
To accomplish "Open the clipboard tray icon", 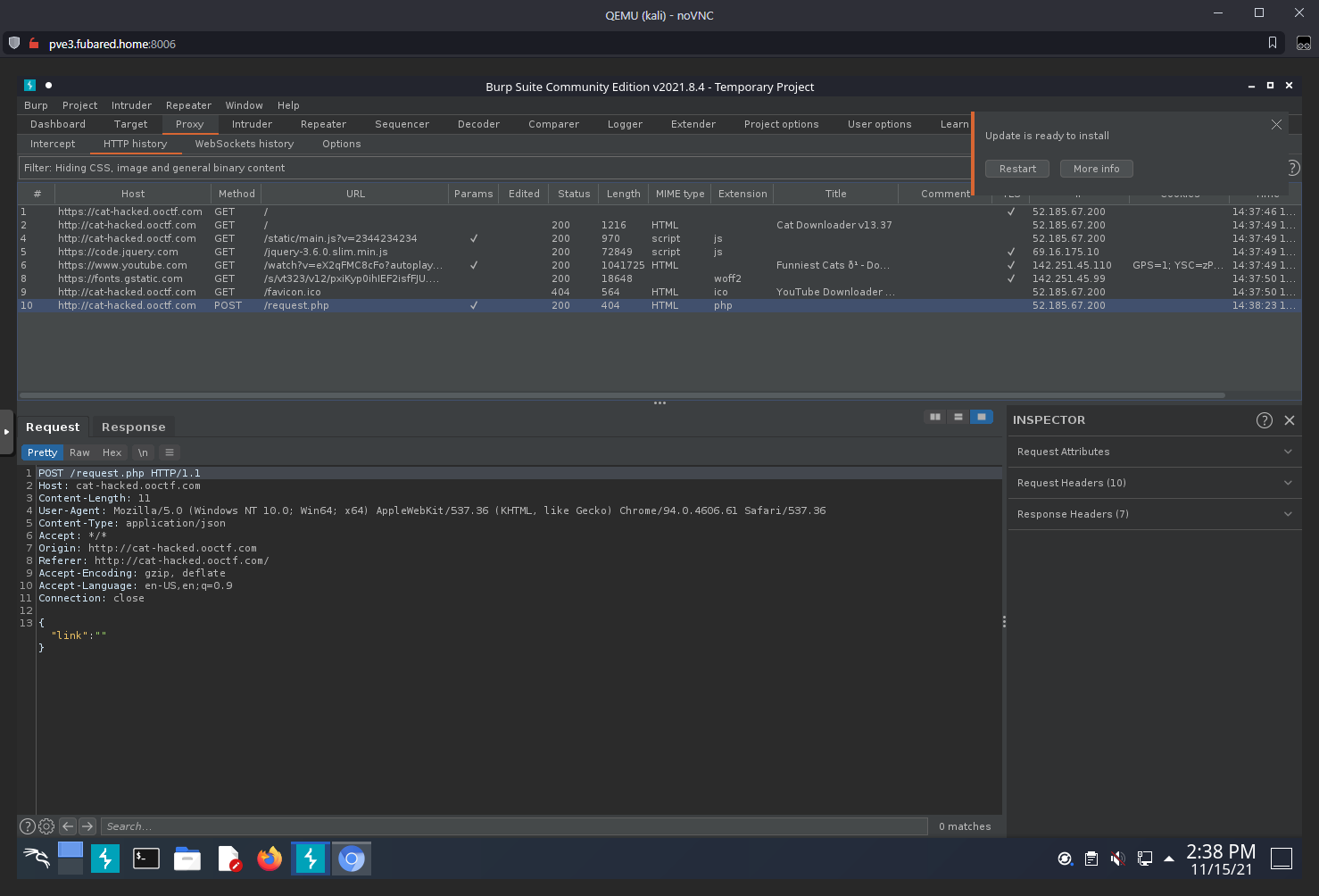I will click(x=1091, y=859).
